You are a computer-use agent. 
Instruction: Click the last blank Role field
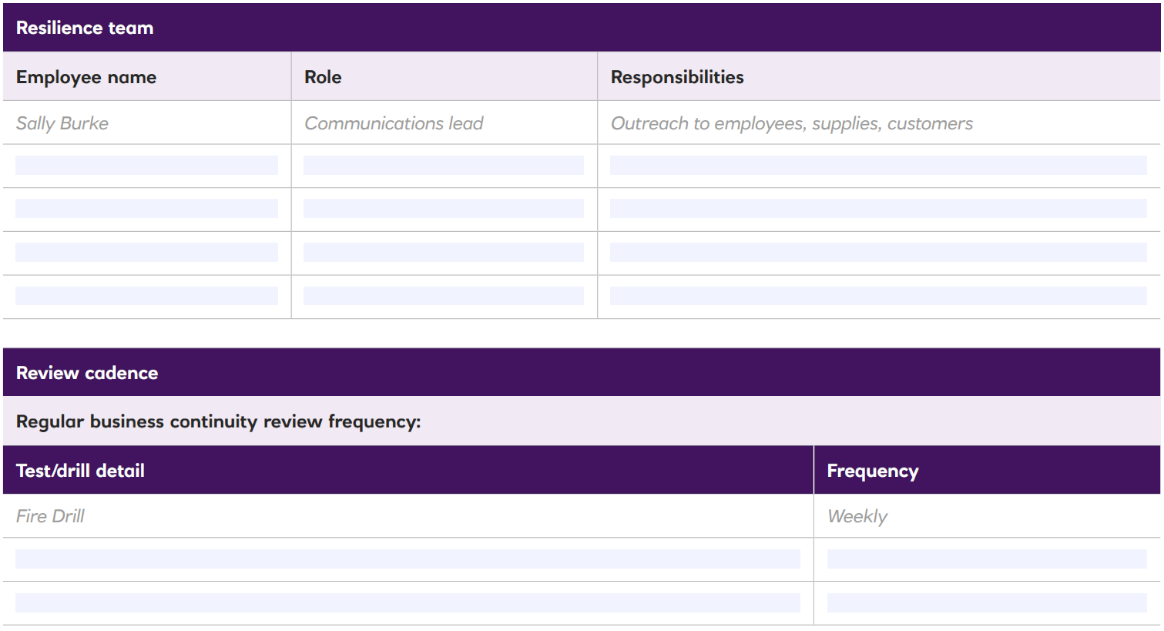click(443, 296)
